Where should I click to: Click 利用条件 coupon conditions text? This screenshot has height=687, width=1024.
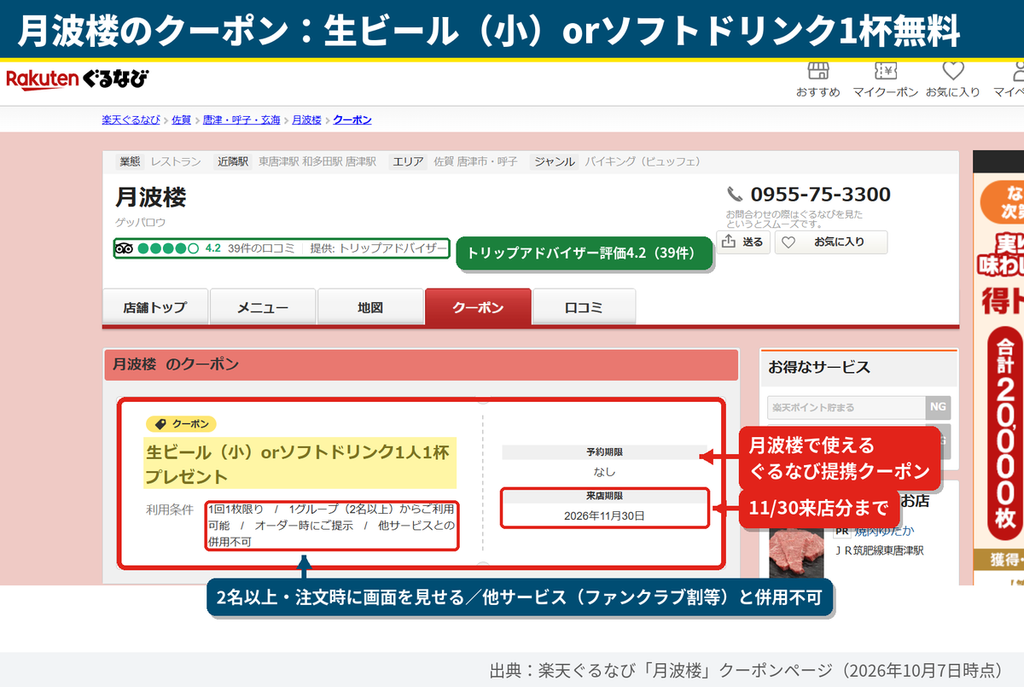tap(331, 525)
